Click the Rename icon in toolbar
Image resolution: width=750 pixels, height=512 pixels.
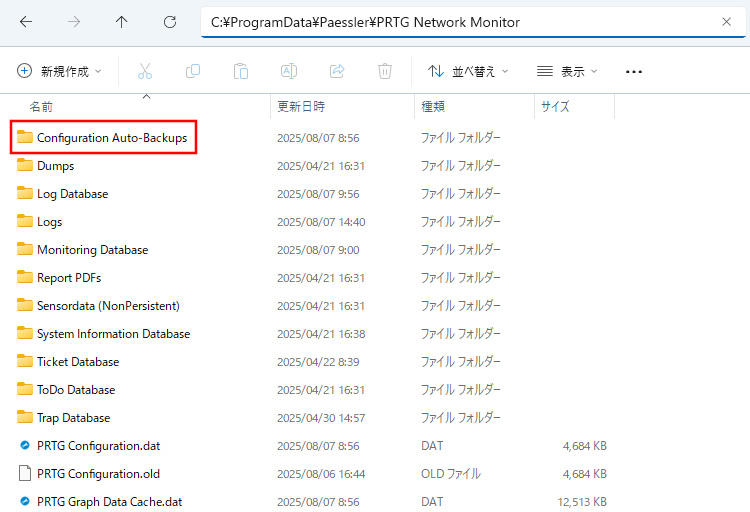tap(289, 71)
